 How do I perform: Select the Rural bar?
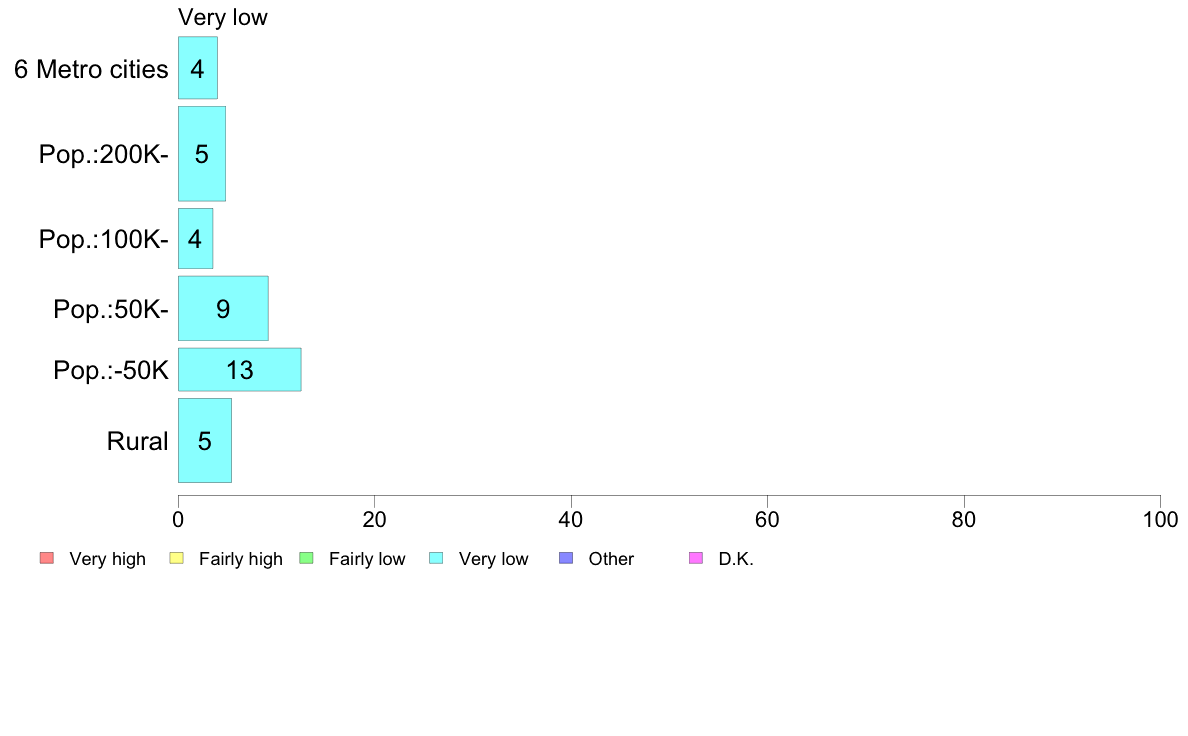205,440
